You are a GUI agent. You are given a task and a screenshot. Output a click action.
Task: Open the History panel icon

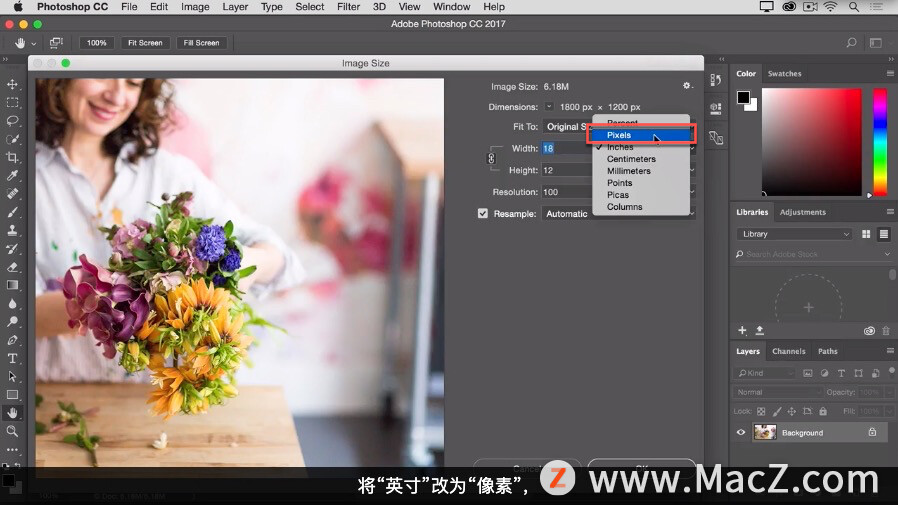[716, 80]
